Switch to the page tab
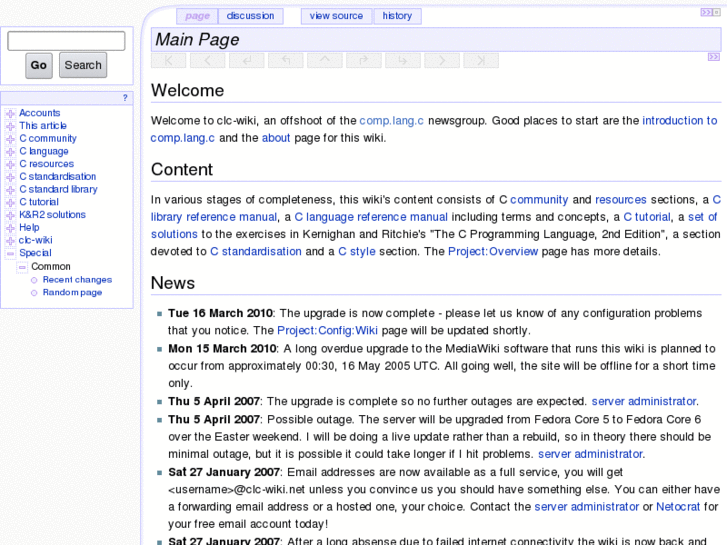This screenshot has width=727, height=545. 198,16
